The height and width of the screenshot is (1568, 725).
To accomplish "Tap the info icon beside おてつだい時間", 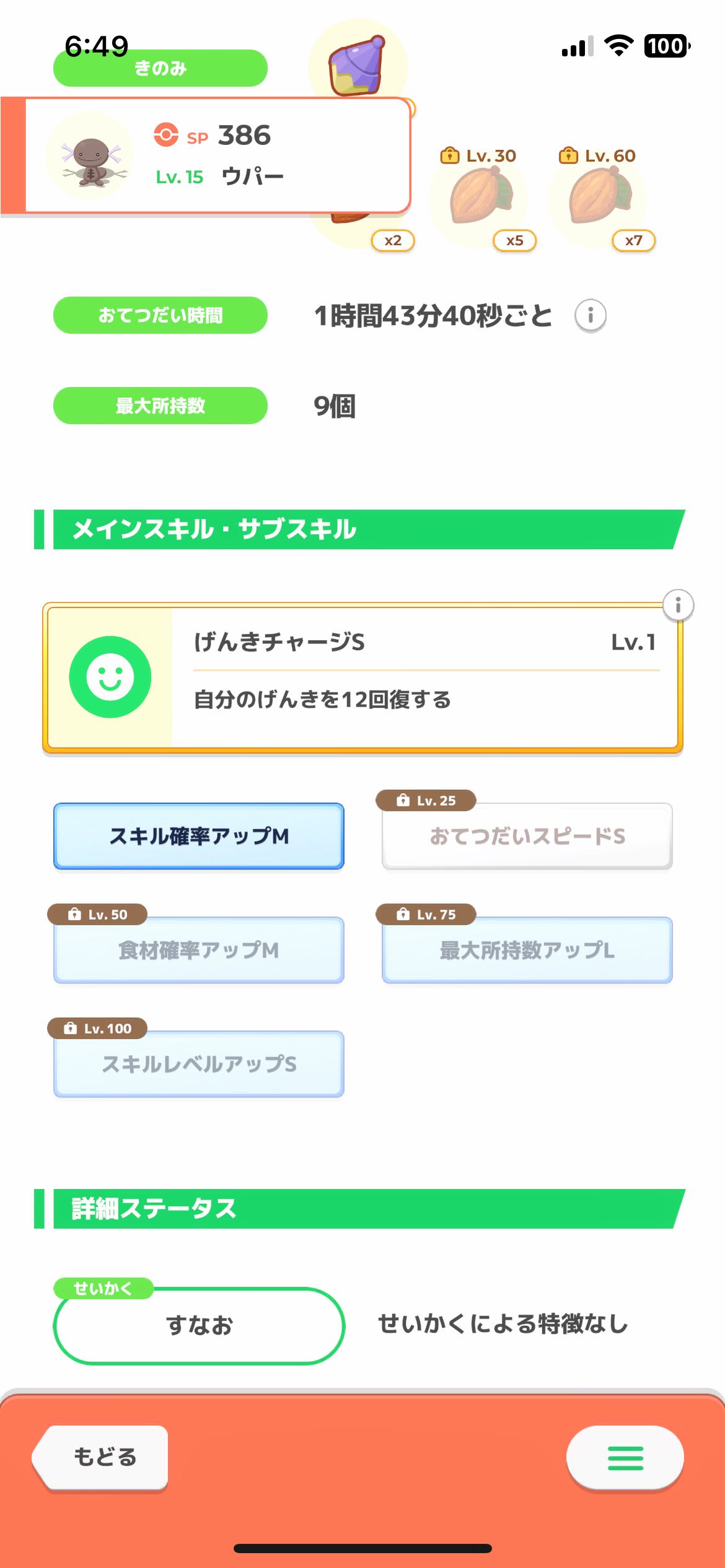I will (590, 316).
